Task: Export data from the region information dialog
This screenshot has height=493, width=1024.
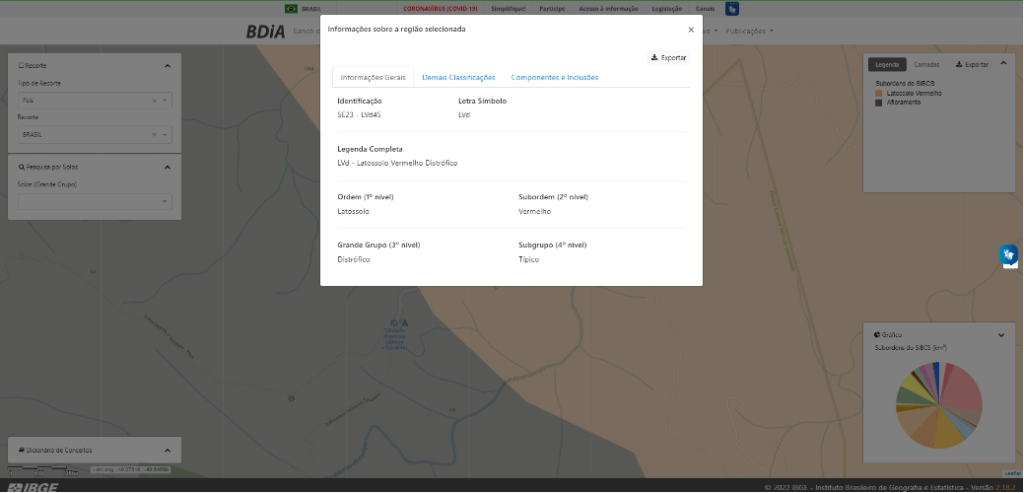Action: (x=669, y=58)
